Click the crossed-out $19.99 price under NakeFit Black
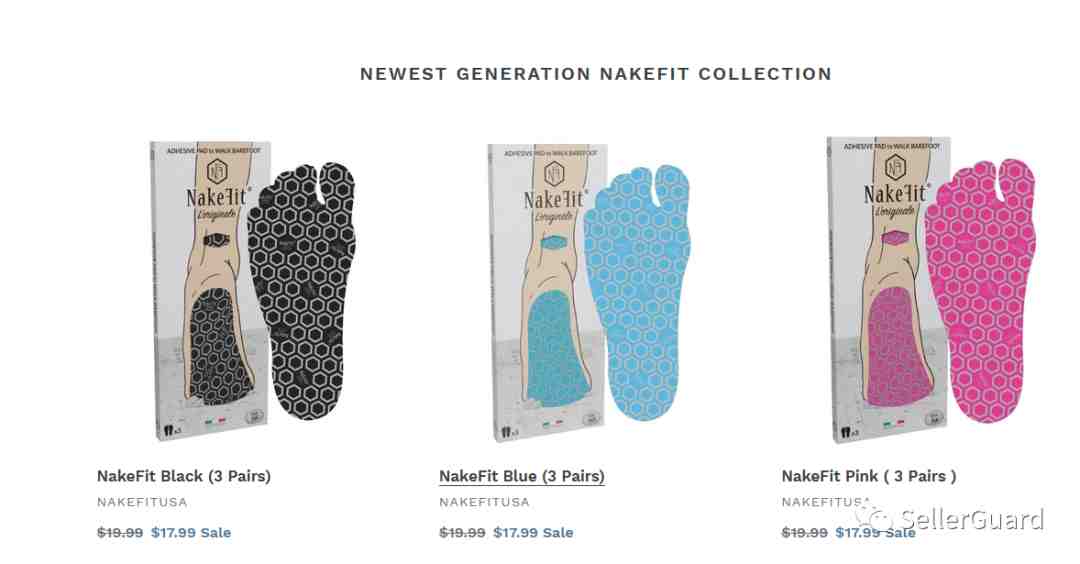Screen dimensions: 1080x564 (120, 532)
